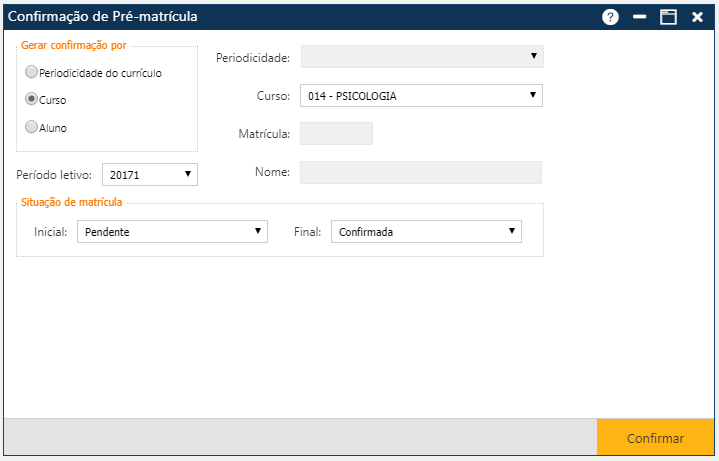
Task: Click the Matrícula input field
Action: (336, 134)
